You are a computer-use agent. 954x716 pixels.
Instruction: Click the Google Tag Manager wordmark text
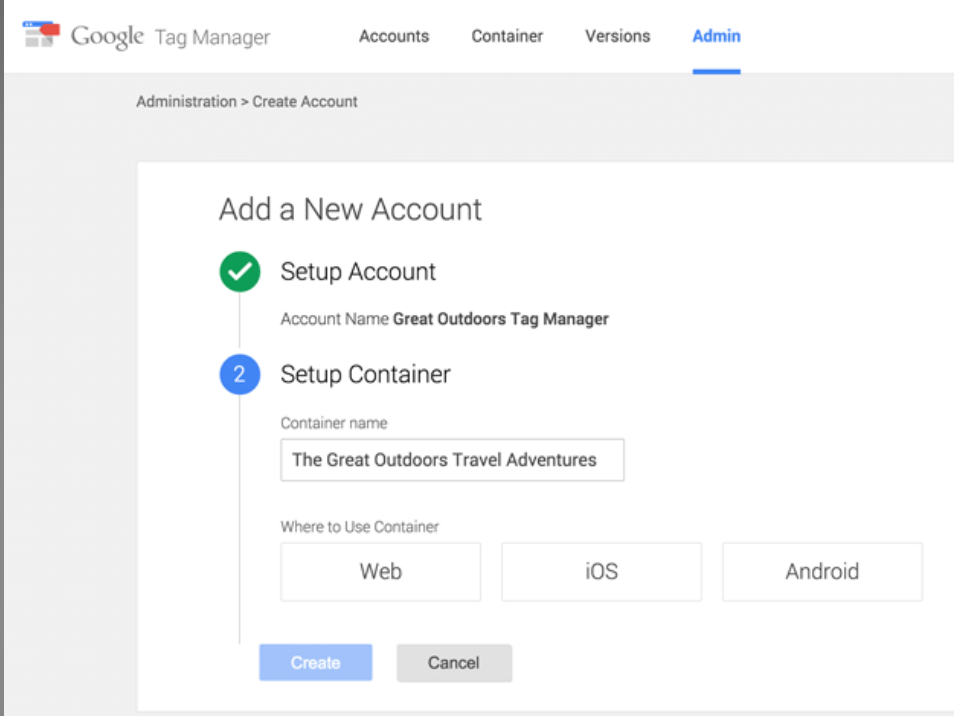coord(170,36)
